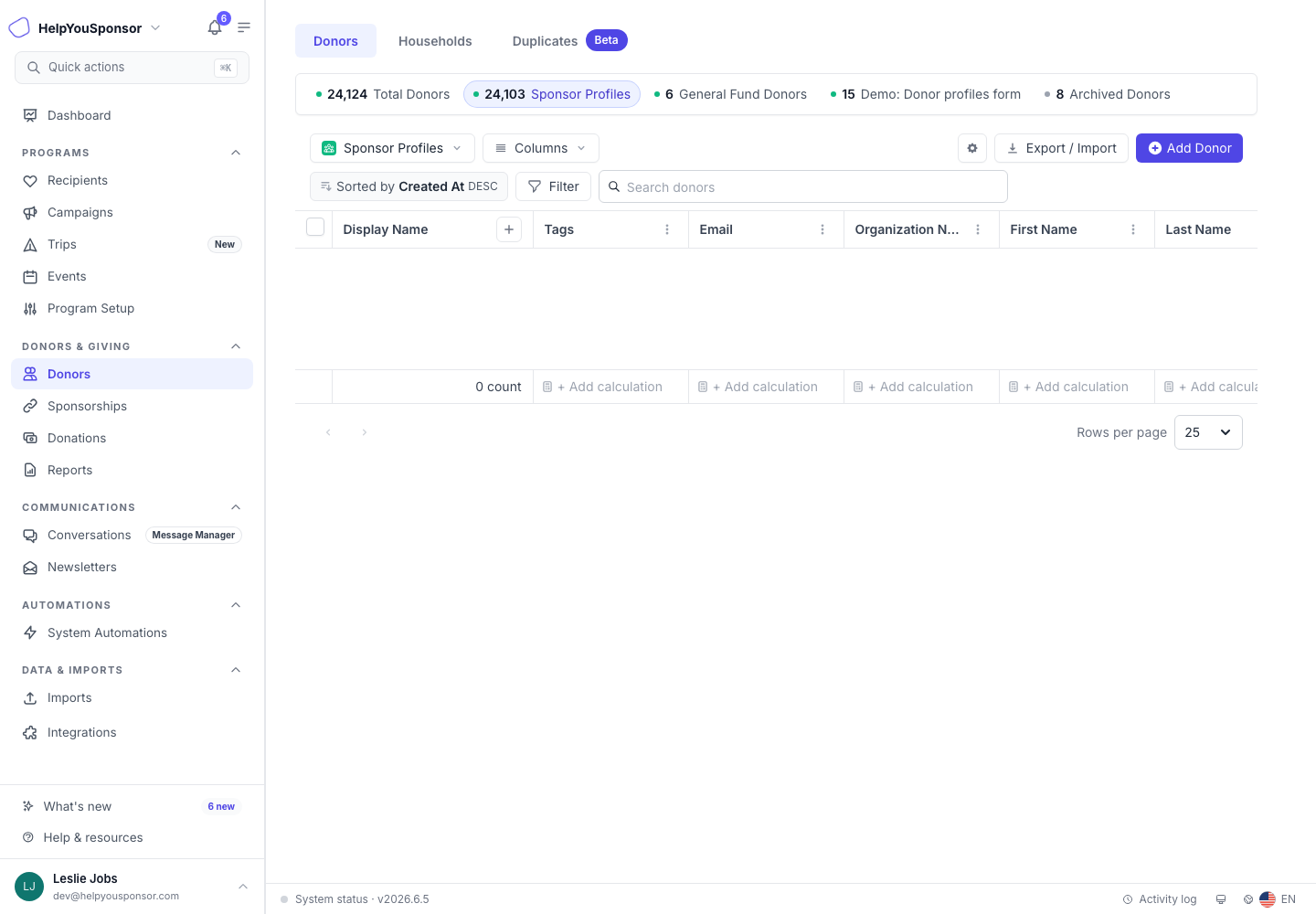Change Rows per page dropdown
The image size is (1316, 914).
[1208, 432]
